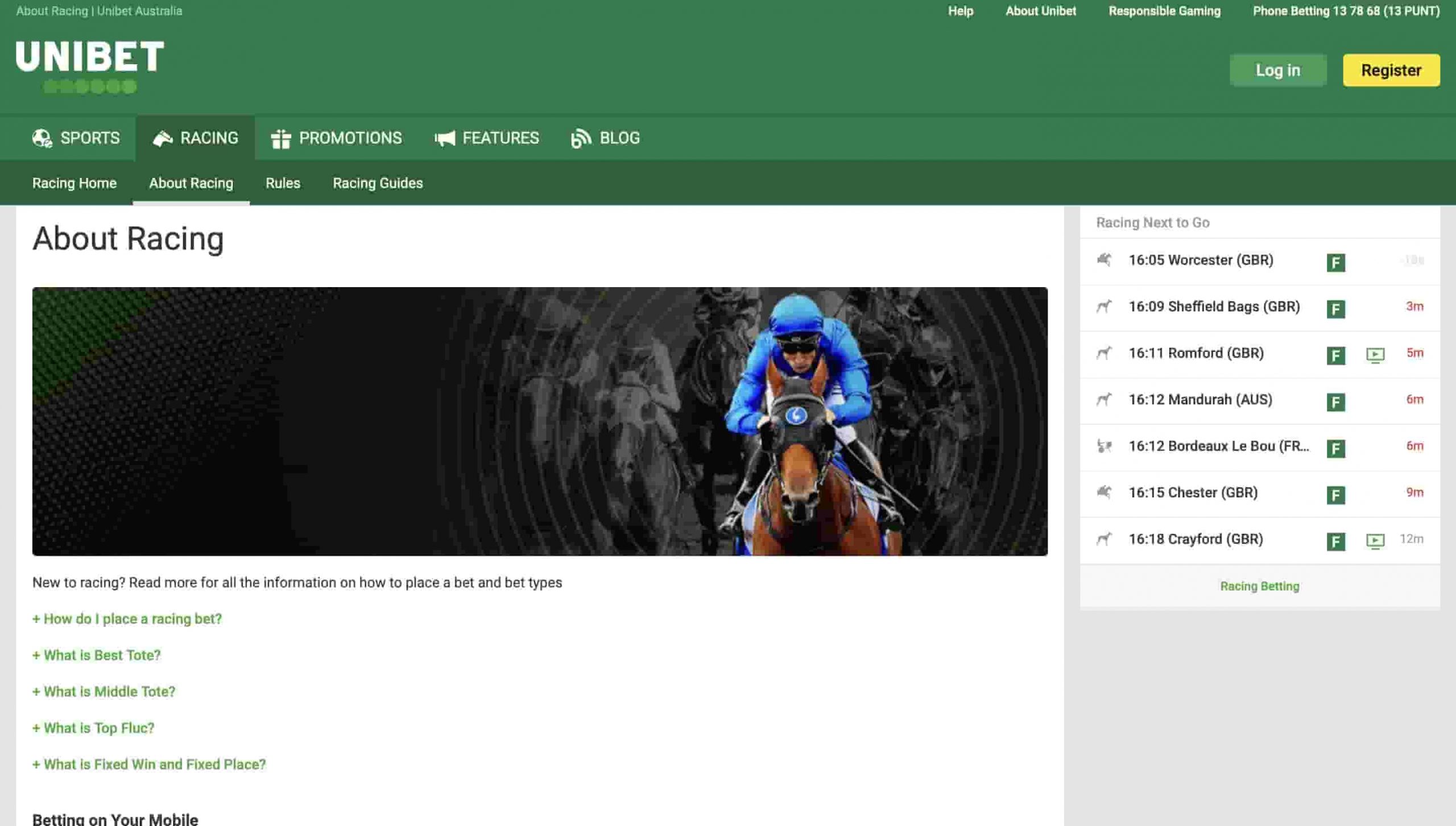The image size is (1456, 826).
Task: Switch to the Racing Guides tab
Action: click(x=378, y=183)
